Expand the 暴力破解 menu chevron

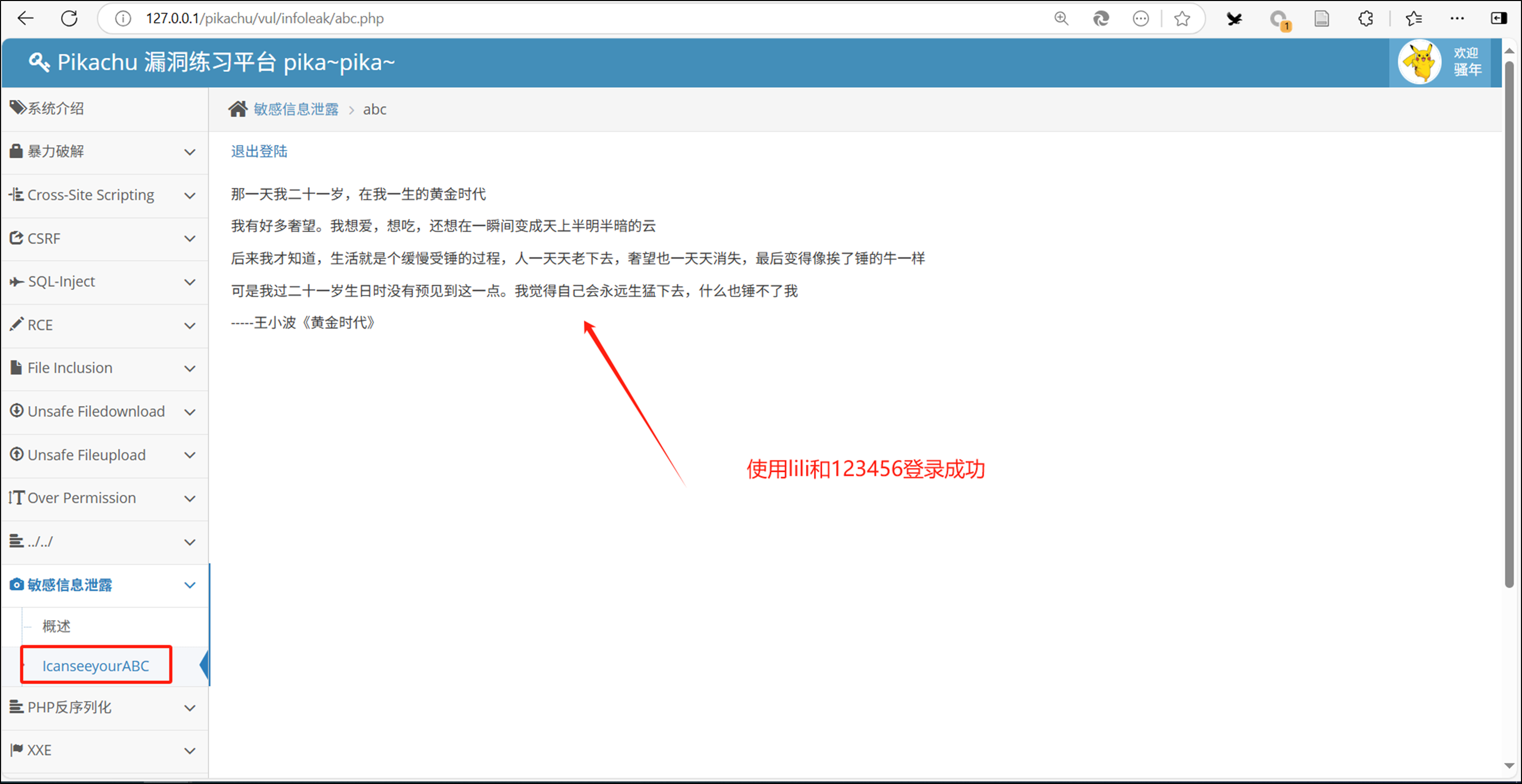(x=190, y=152)
